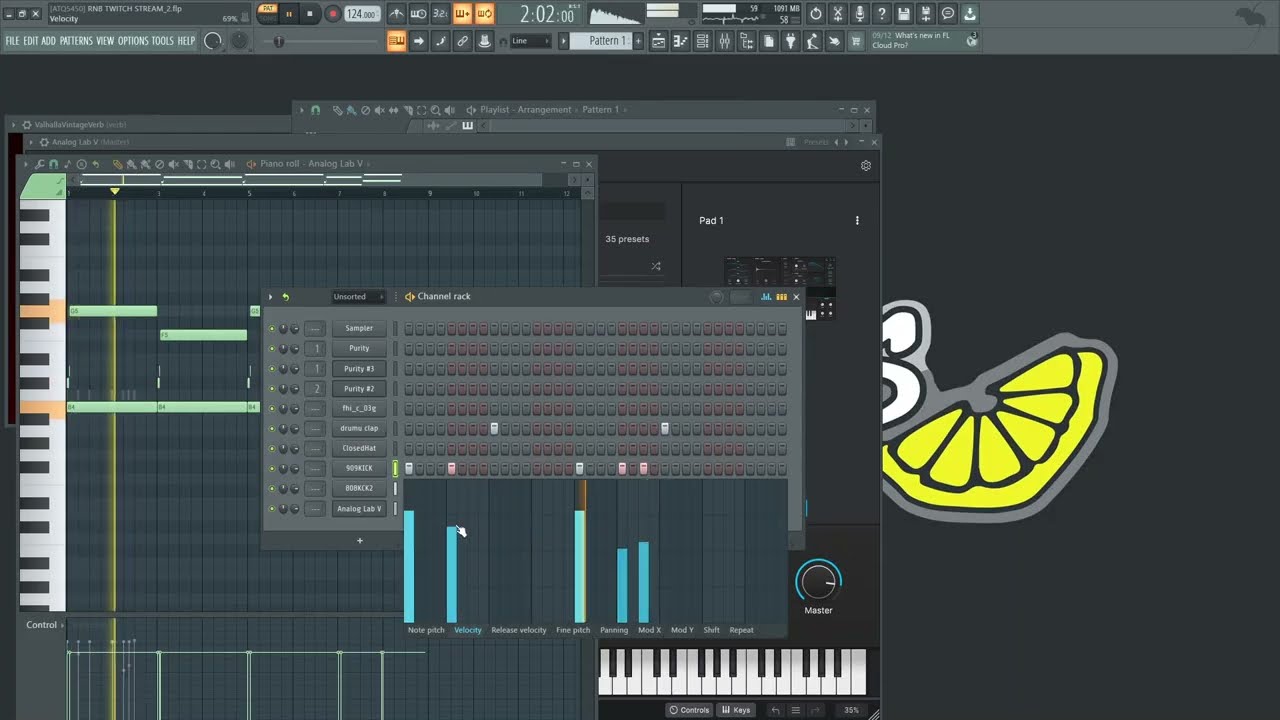The height and width of the screenshot is (720, 1280).
Task: Select the Purity #3 channel button
Action: point(359,368)
